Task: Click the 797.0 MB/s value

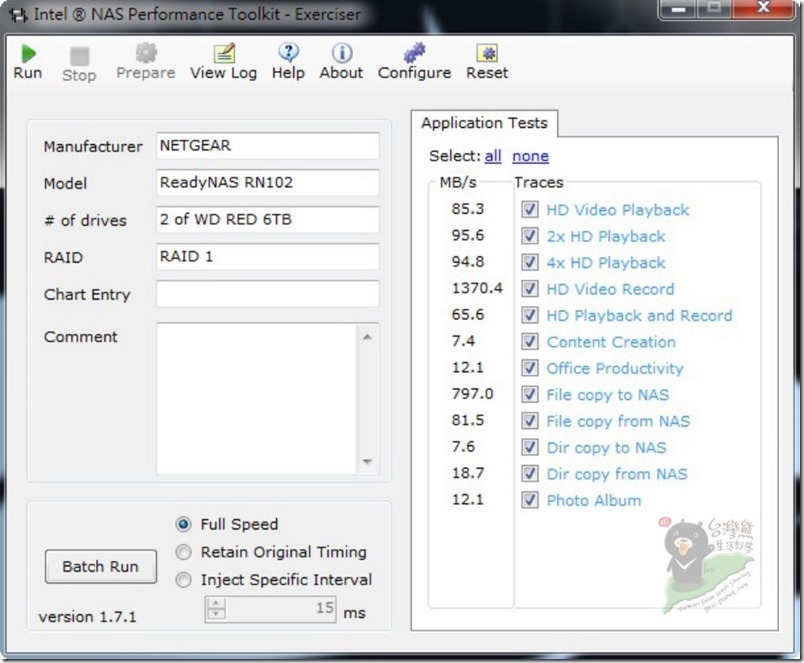Action: tap(472, 394)
